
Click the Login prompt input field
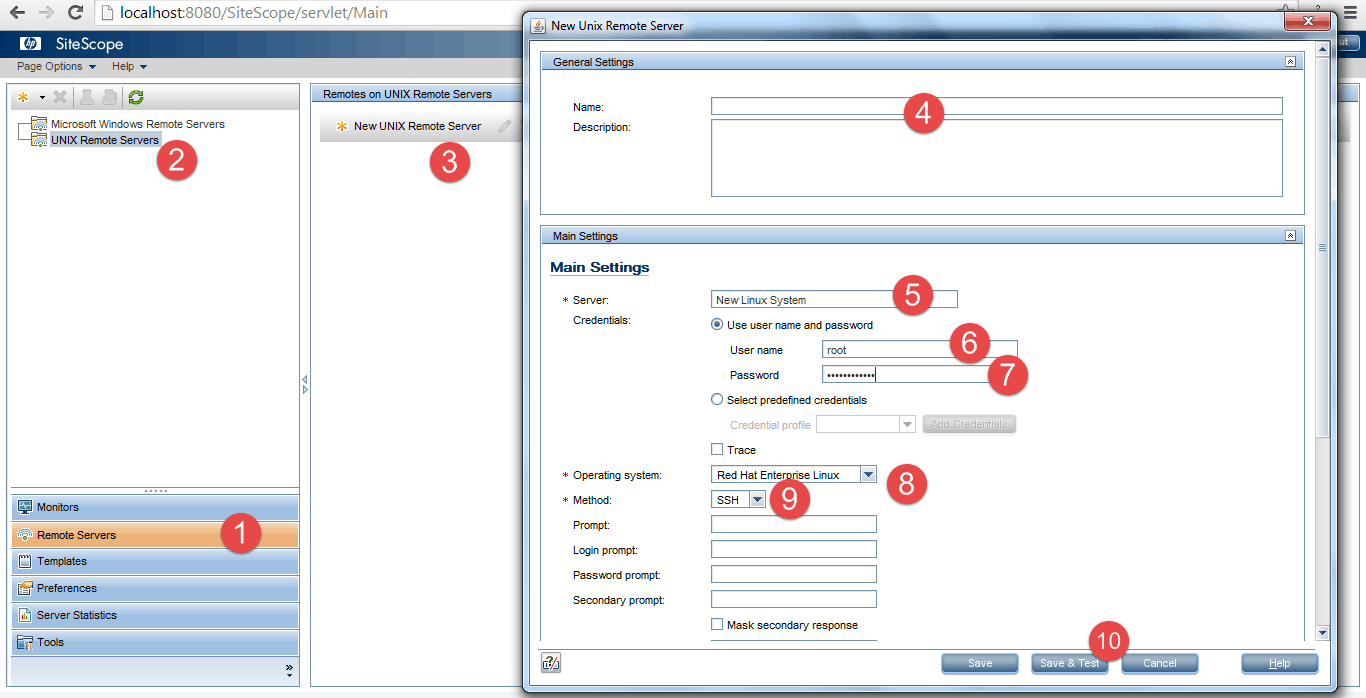[794, 549]
